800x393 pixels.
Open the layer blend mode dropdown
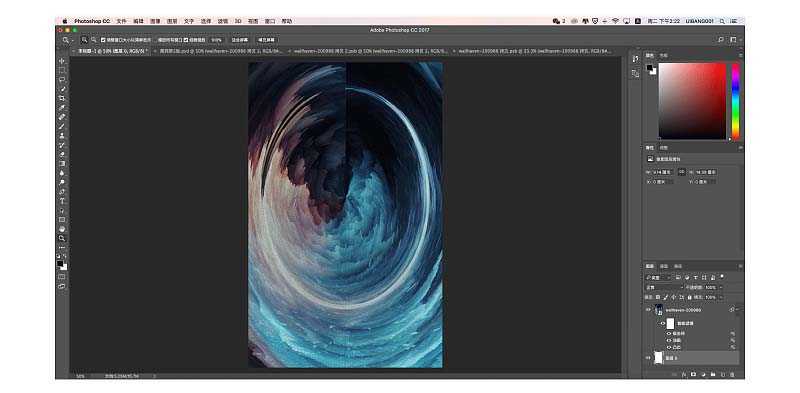[664, 287]
